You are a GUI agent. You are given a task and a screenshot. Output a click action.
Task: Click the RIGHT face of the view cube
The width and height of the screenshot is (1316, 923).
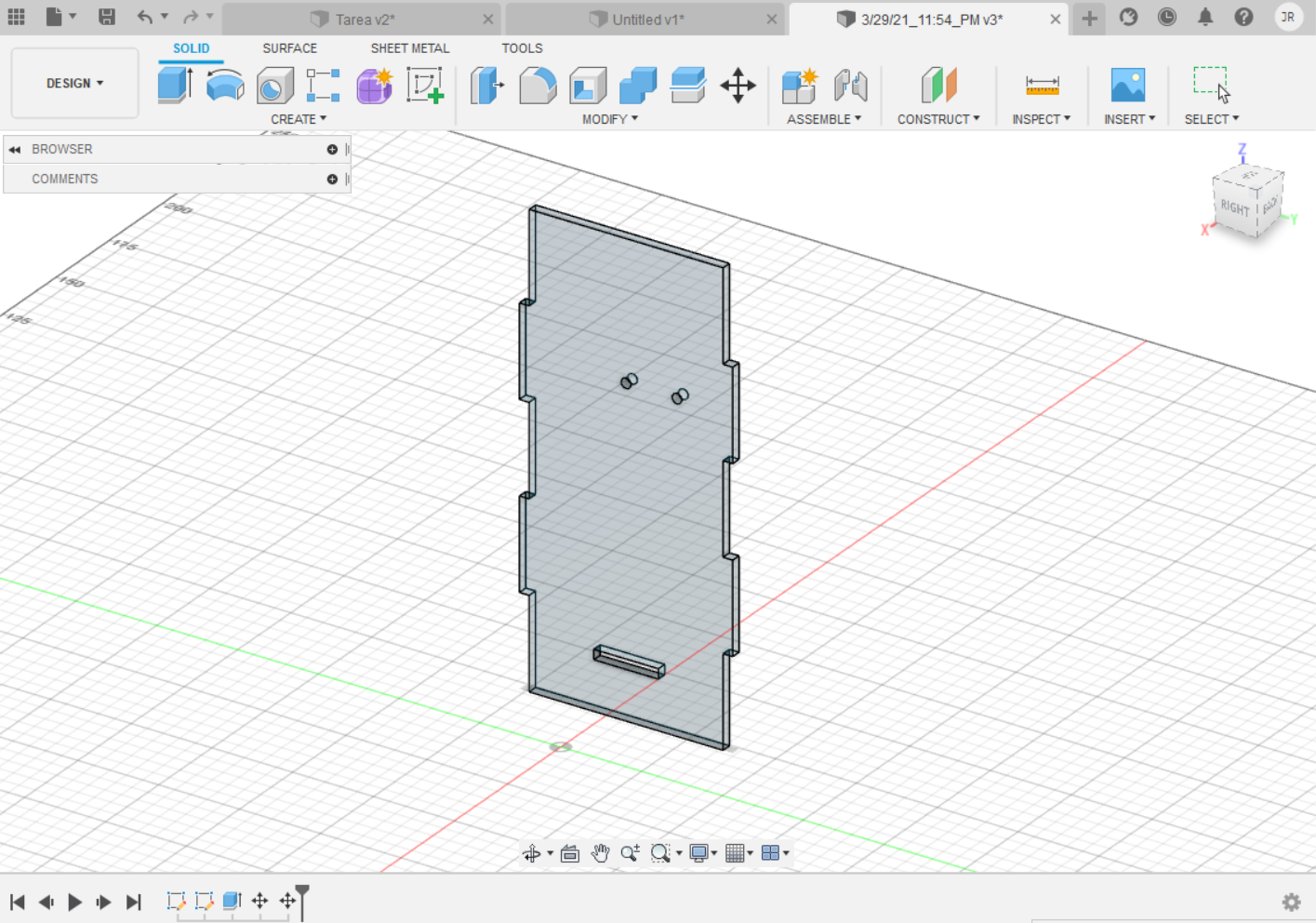[x=1235, y=207]
